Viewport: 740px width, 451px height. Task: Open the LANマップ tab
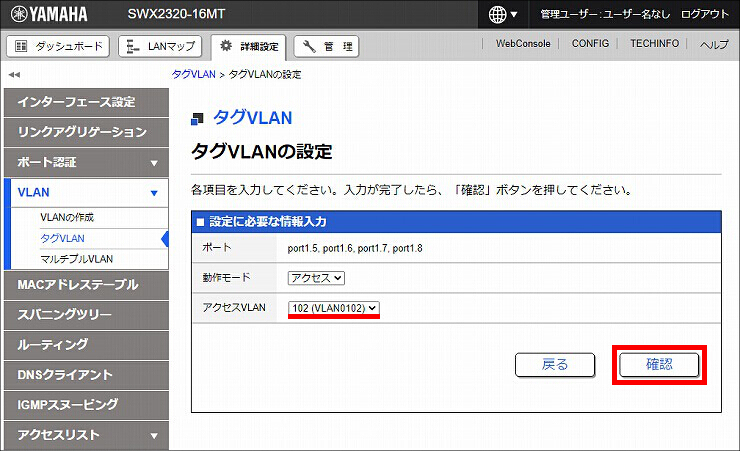pyautogui.click(x=160, y=46)
